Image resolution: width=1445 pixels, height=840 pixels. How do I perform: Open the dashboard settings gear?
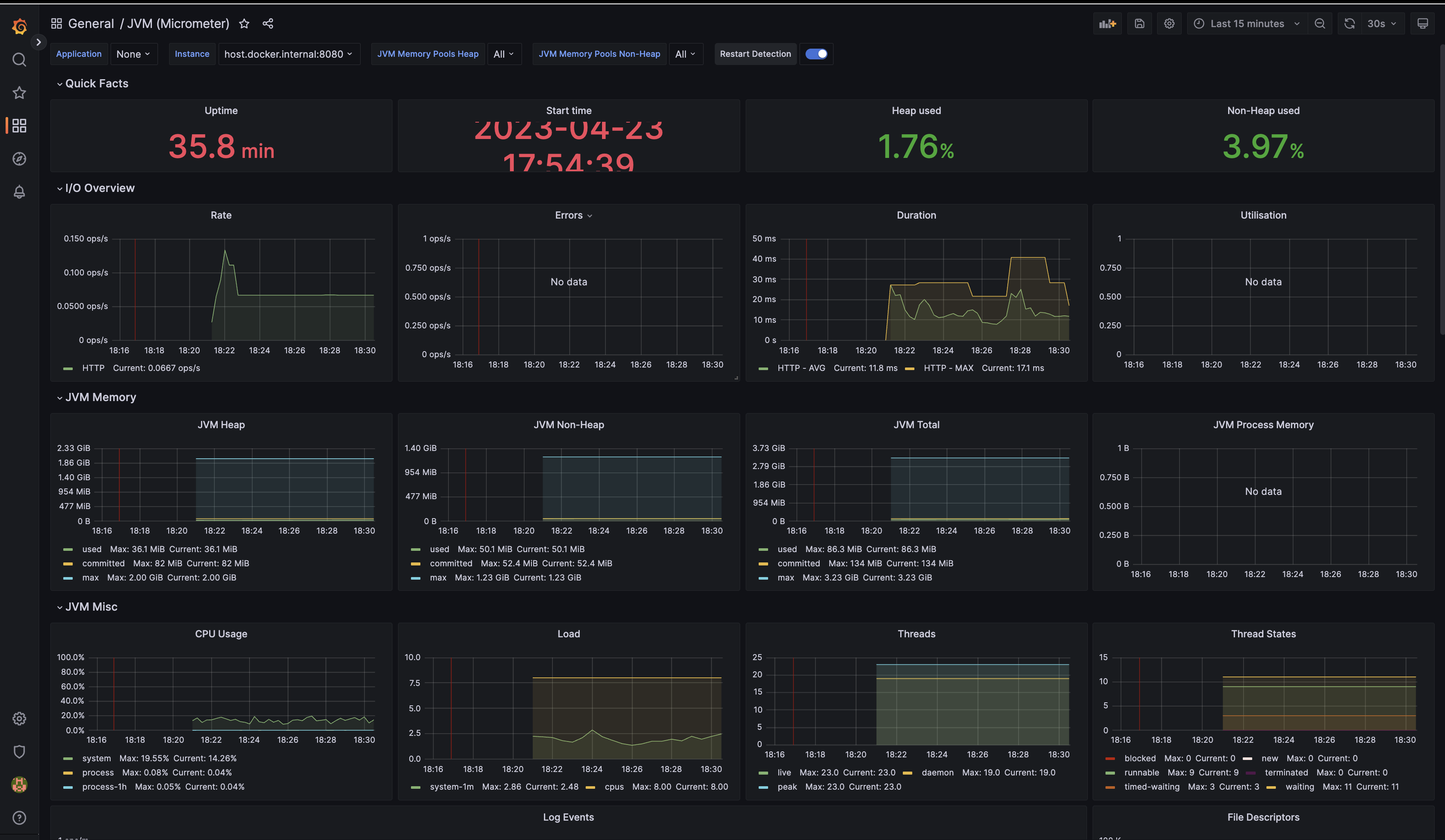pos(1169,24)
